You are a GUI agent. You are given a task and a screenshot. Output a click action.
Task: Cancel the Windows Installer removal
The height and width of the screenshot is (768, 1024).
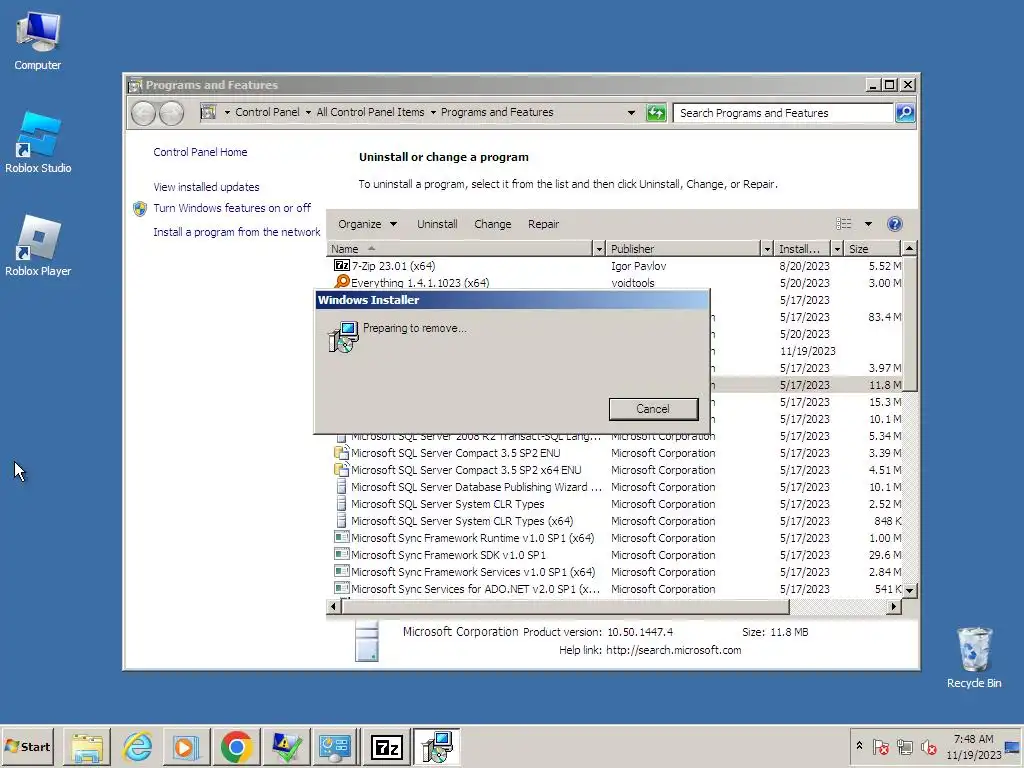pos(653,409)
